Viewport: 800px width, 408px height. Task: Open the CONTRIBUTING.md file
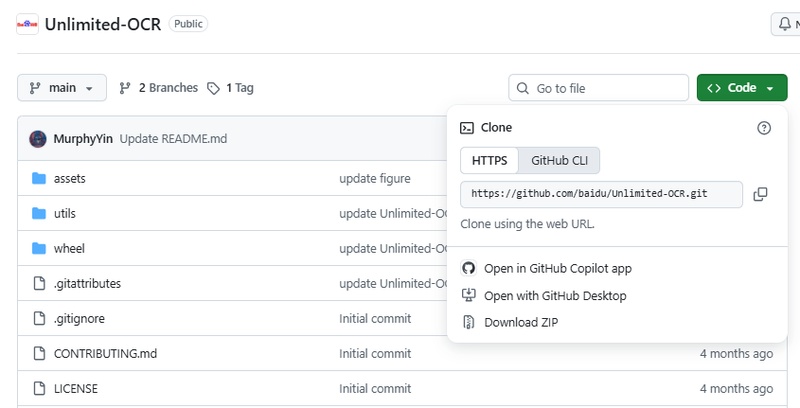tap(106, 353)
